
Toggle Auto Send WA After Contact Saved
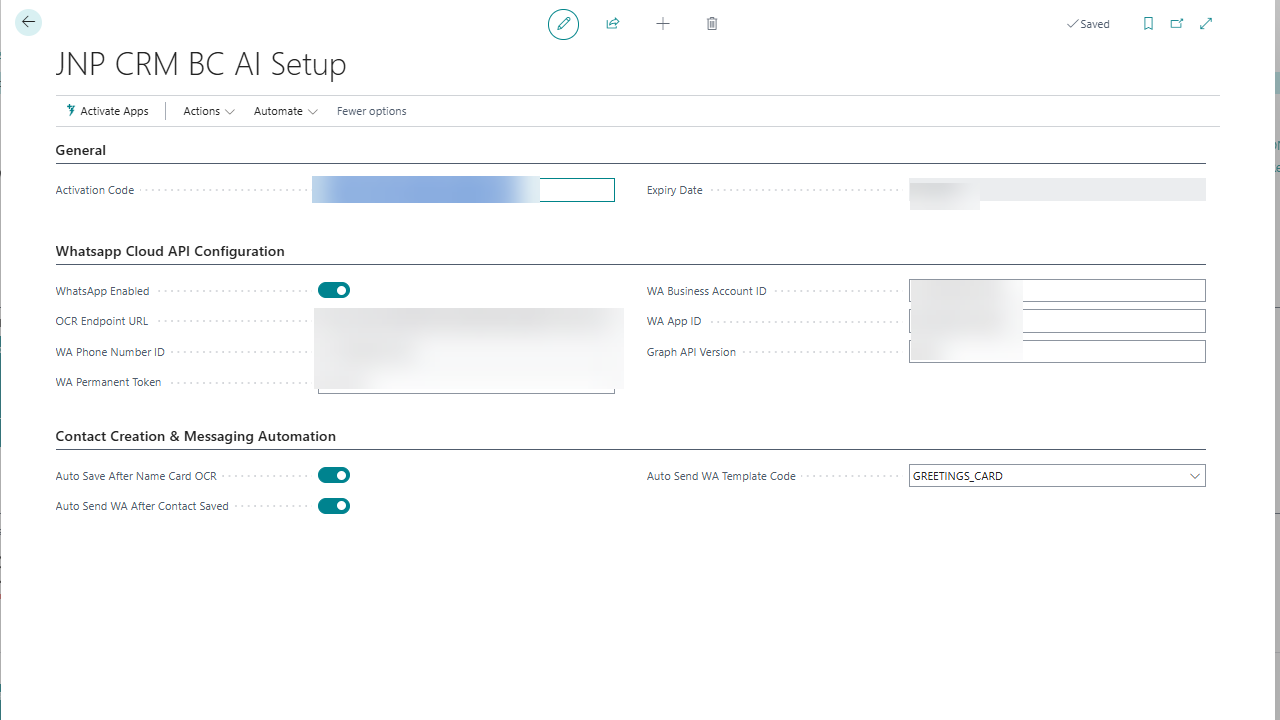point(334,506)
